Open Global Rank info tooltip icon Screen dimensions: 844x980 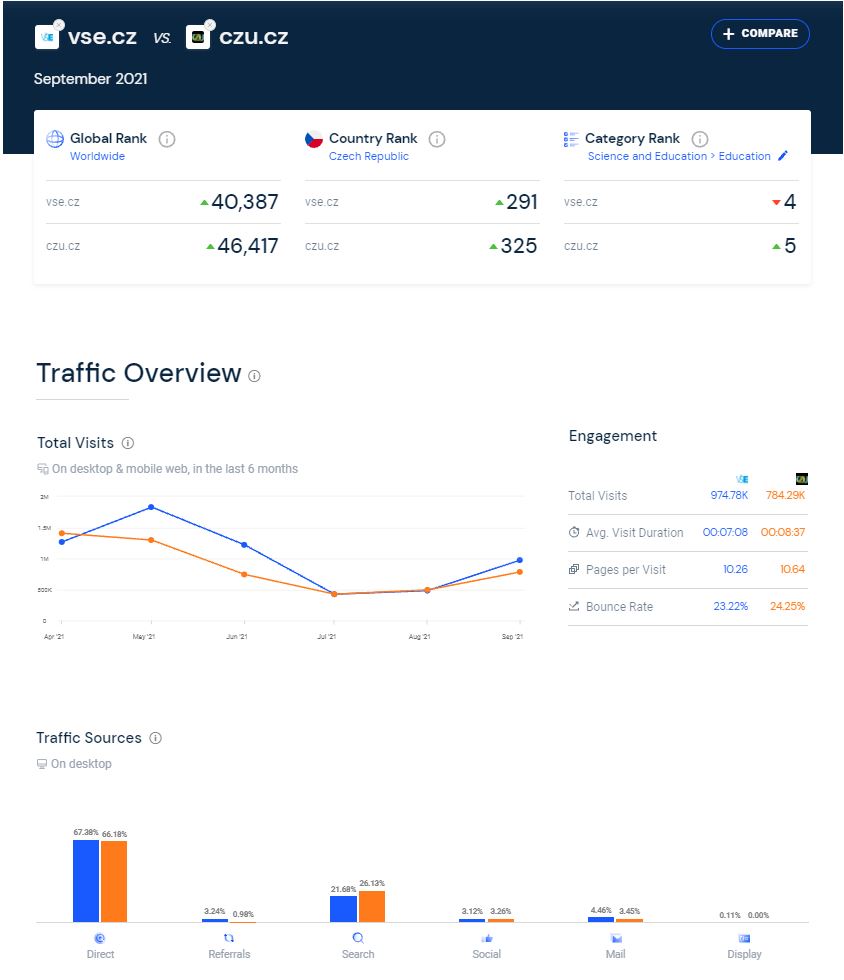(167, 139)
